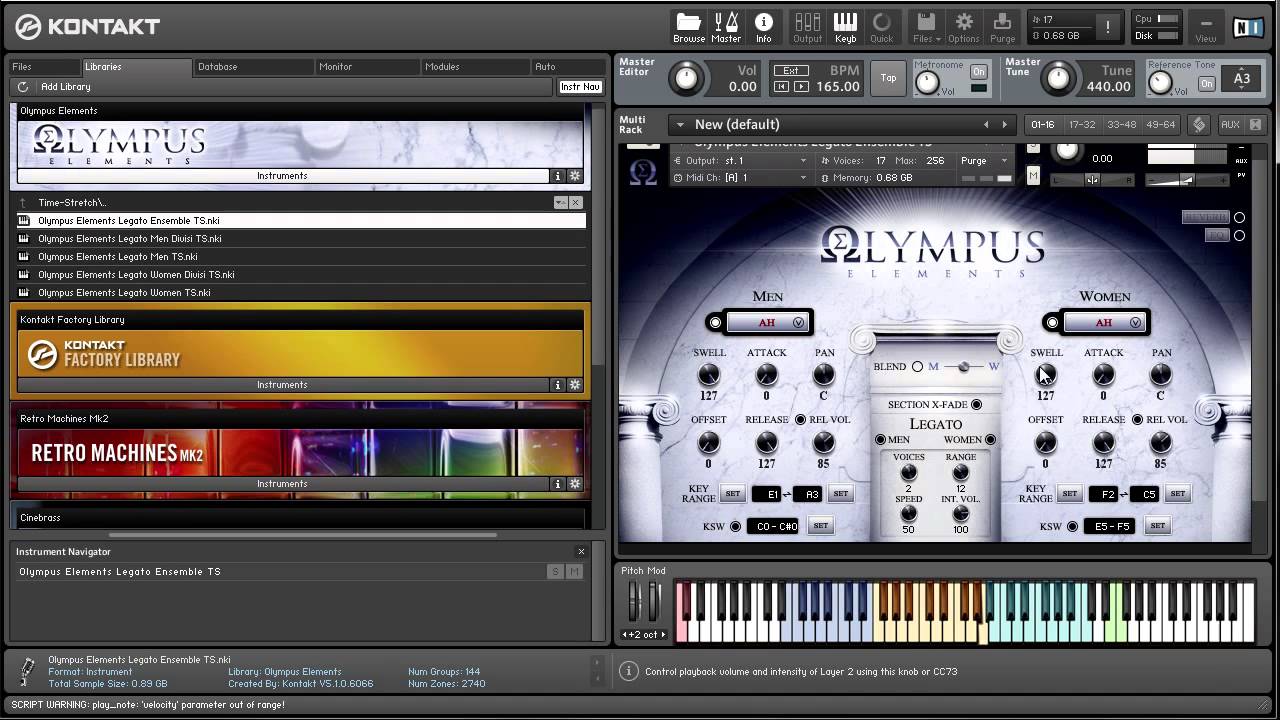The image size is (1280, 720).
Task: Toggle the Men Rel Vol option
Action: [x=800, y=419]
